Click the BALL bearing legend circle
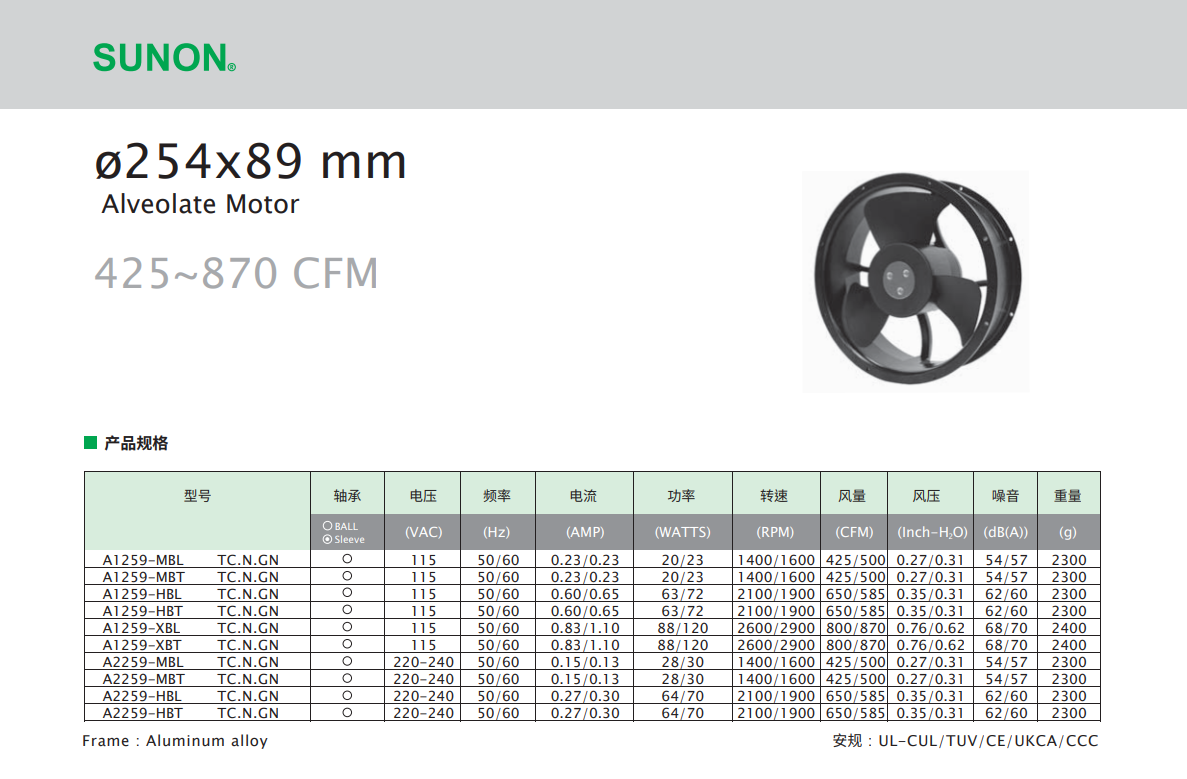This screenshot has height=779, width=1187. point(328,525)
